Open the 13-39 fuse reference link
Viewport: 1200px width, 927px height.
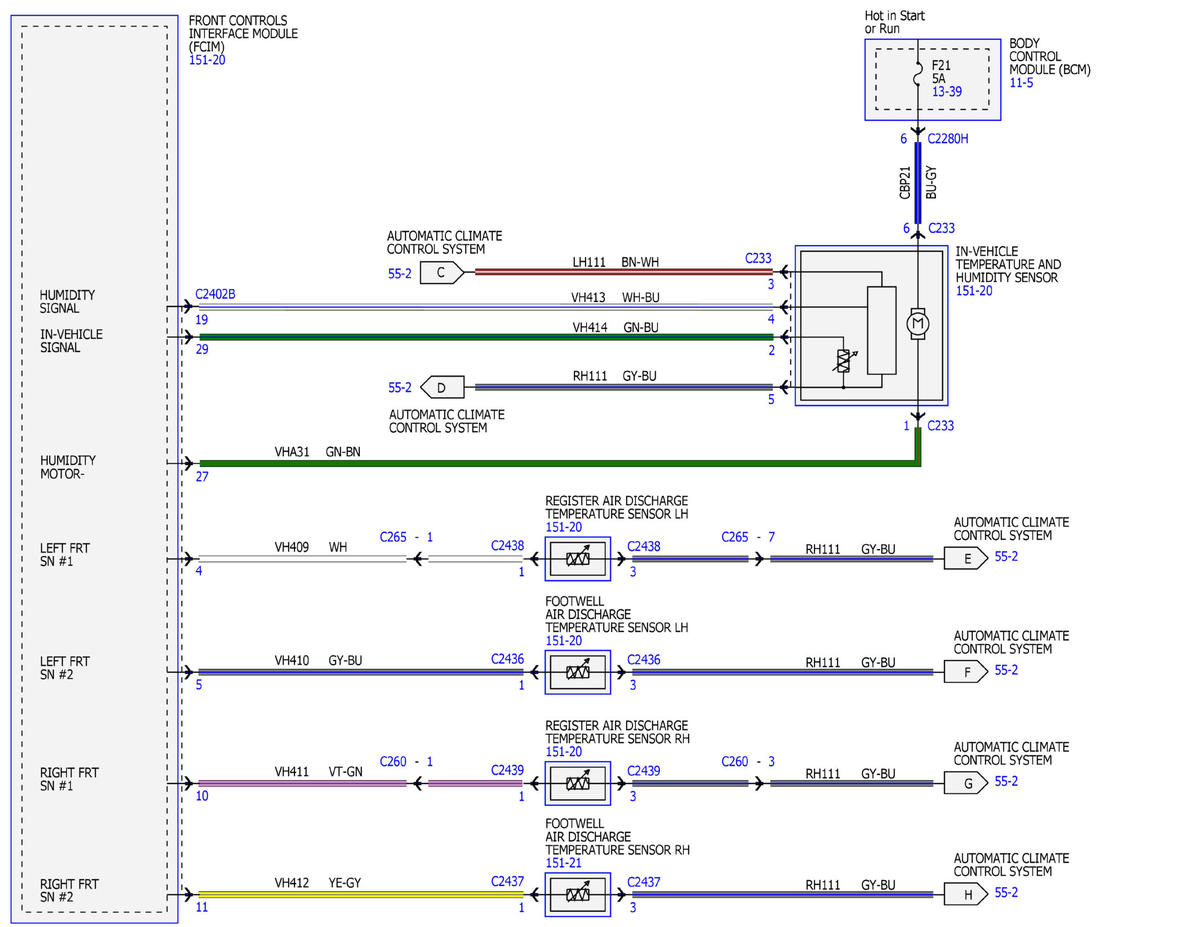[947, 91]
